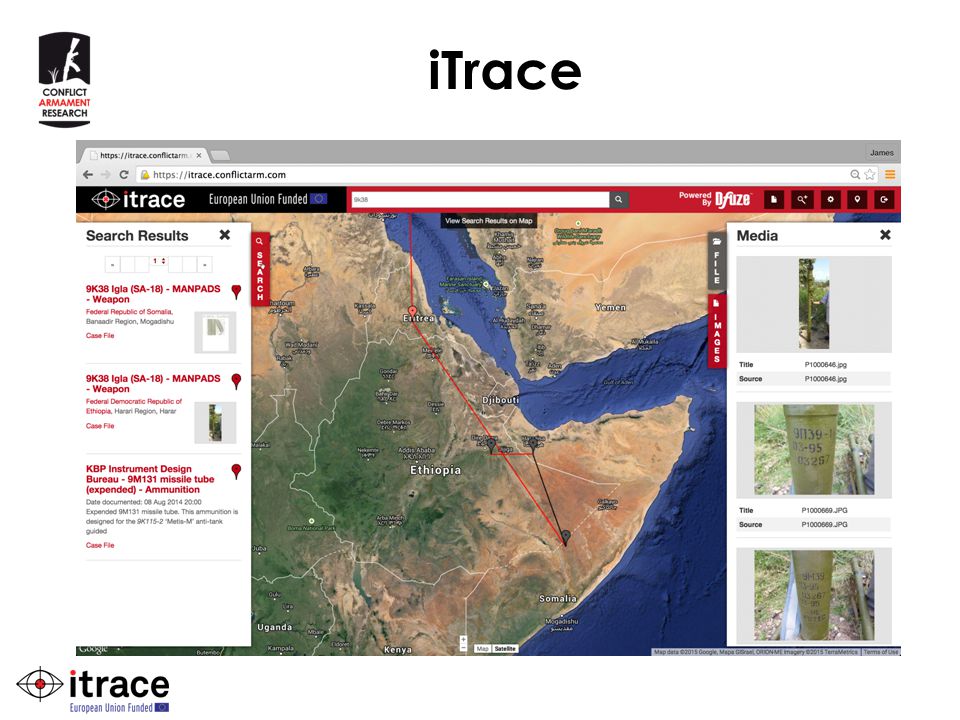This screenshot has width=960, height=720.
Task: Click the itrace logo in the header
Action: coord(138,200)
